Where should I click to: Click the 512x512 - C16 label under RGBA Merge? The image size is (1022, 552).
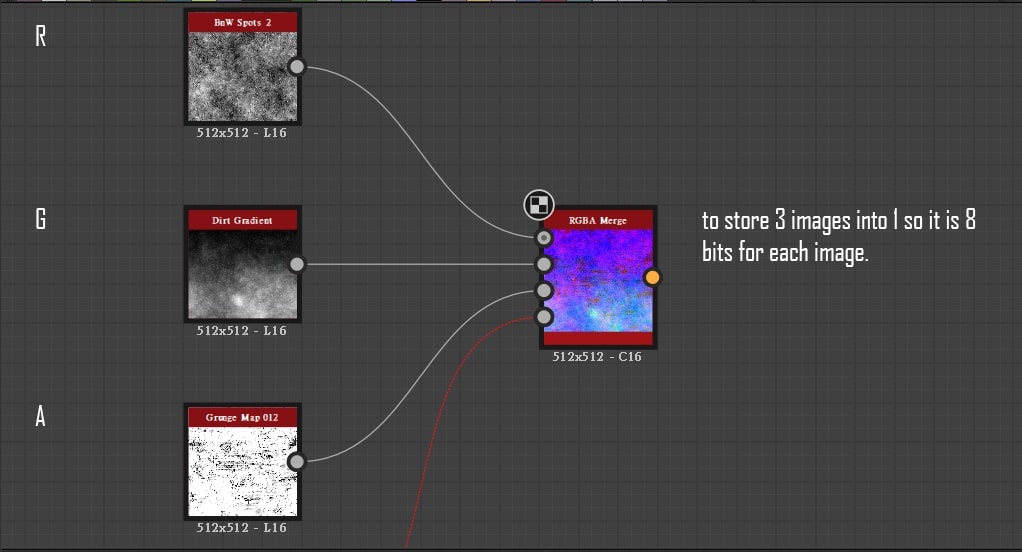[x=597, y=356]
